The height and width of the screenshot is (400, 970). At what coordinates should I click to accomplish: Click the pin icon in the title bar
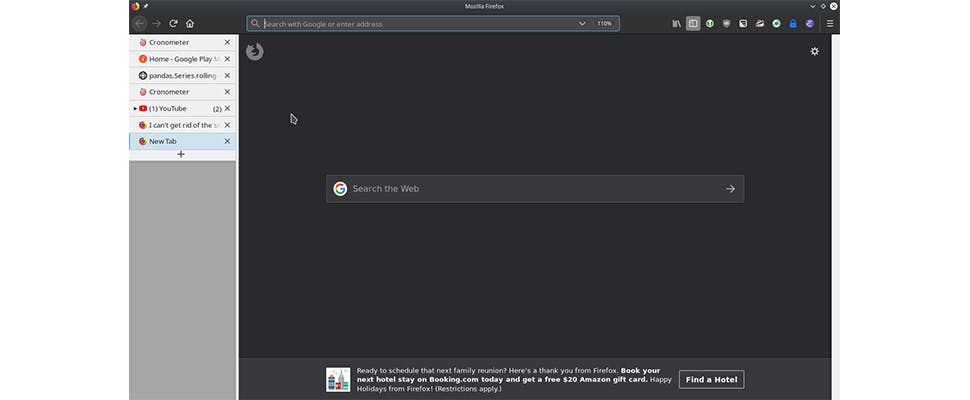click(x=146, y=6)
